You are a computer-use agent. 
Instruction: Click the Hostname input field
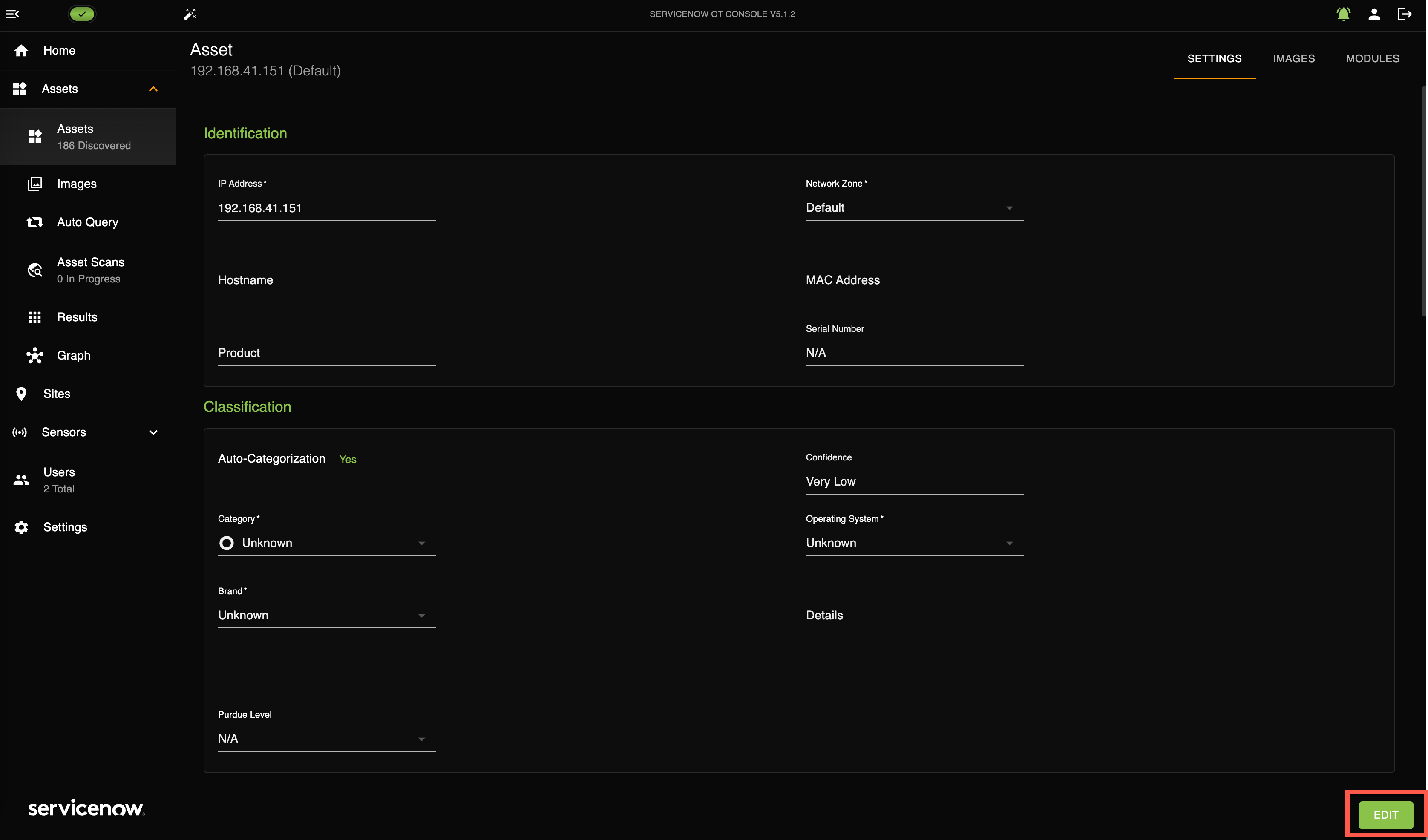coord(327,280)
